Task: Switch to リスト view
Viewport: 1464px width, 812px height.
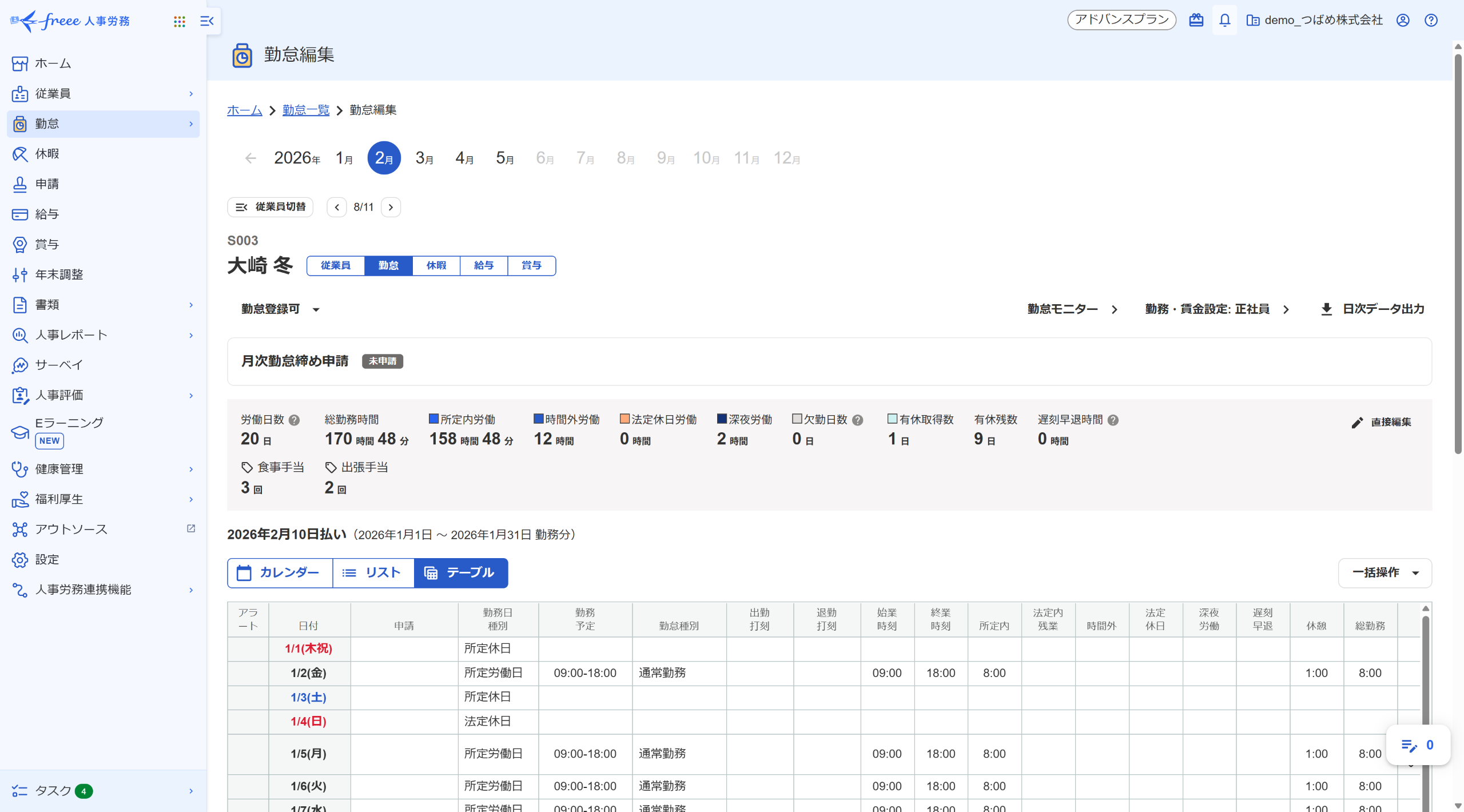Action: pyautogui.click(x=372, y=573)
